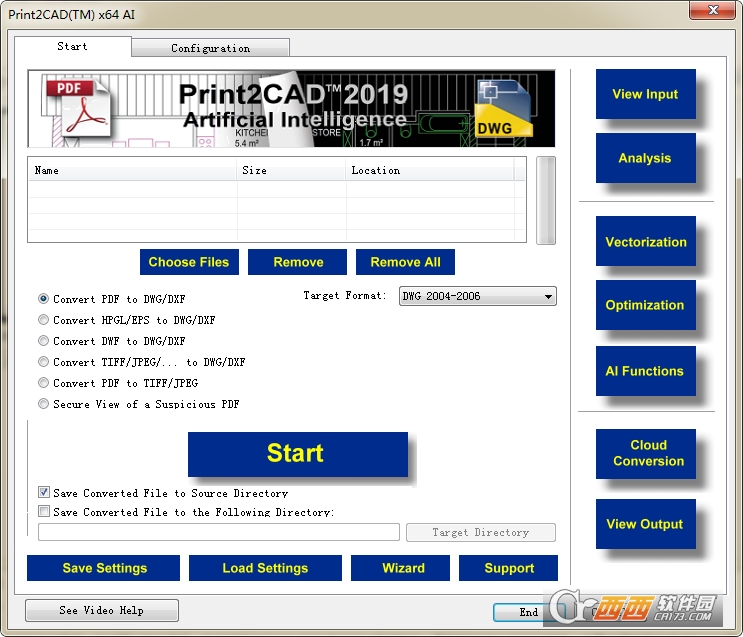Enable Save Converted File to Following Directory
Viewport: 743px width, 637px height.
(44, 511)
